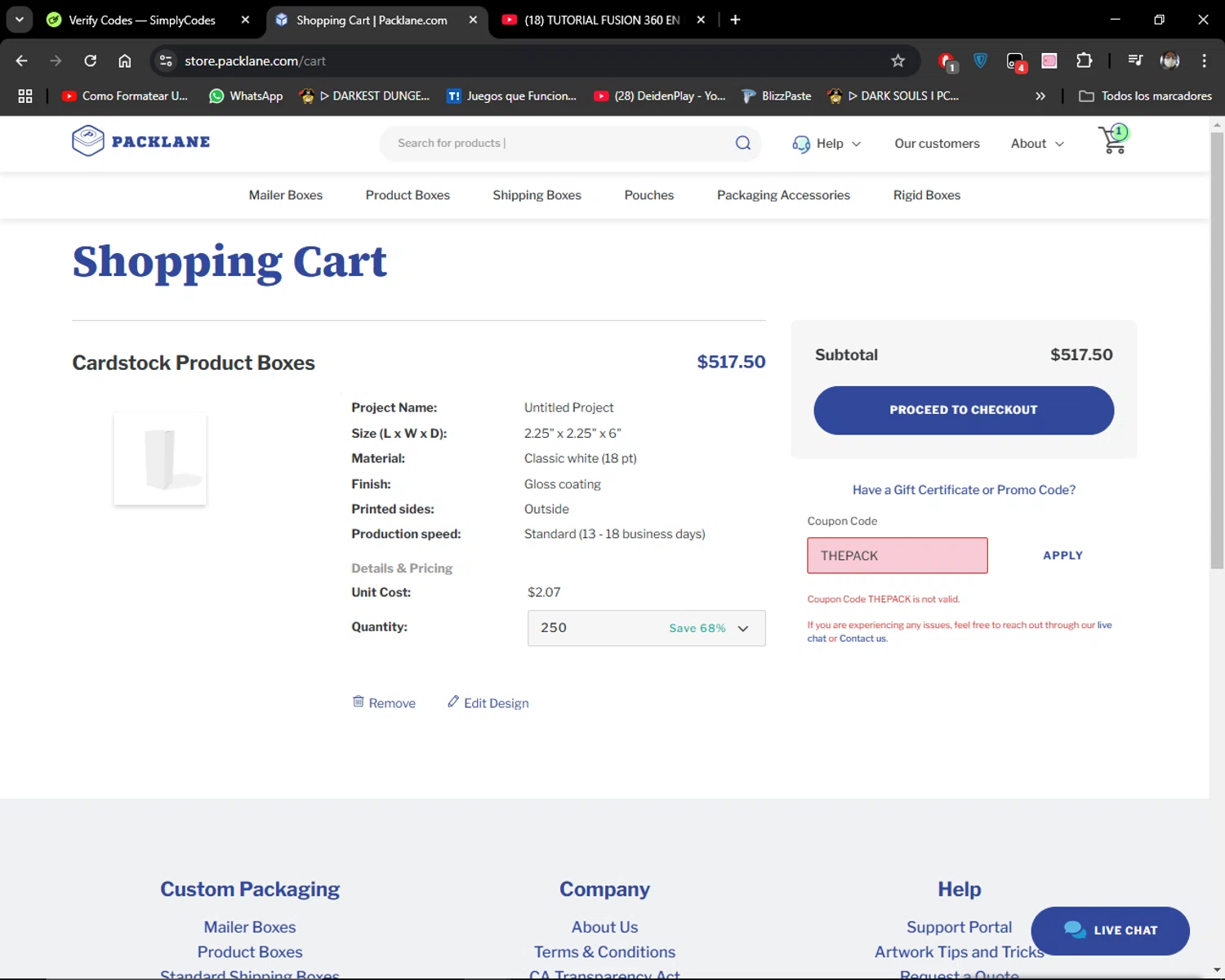Open the apps grid in bookmarks bar
Screen dimensions: 1225x980
click(x=25, y=96)
